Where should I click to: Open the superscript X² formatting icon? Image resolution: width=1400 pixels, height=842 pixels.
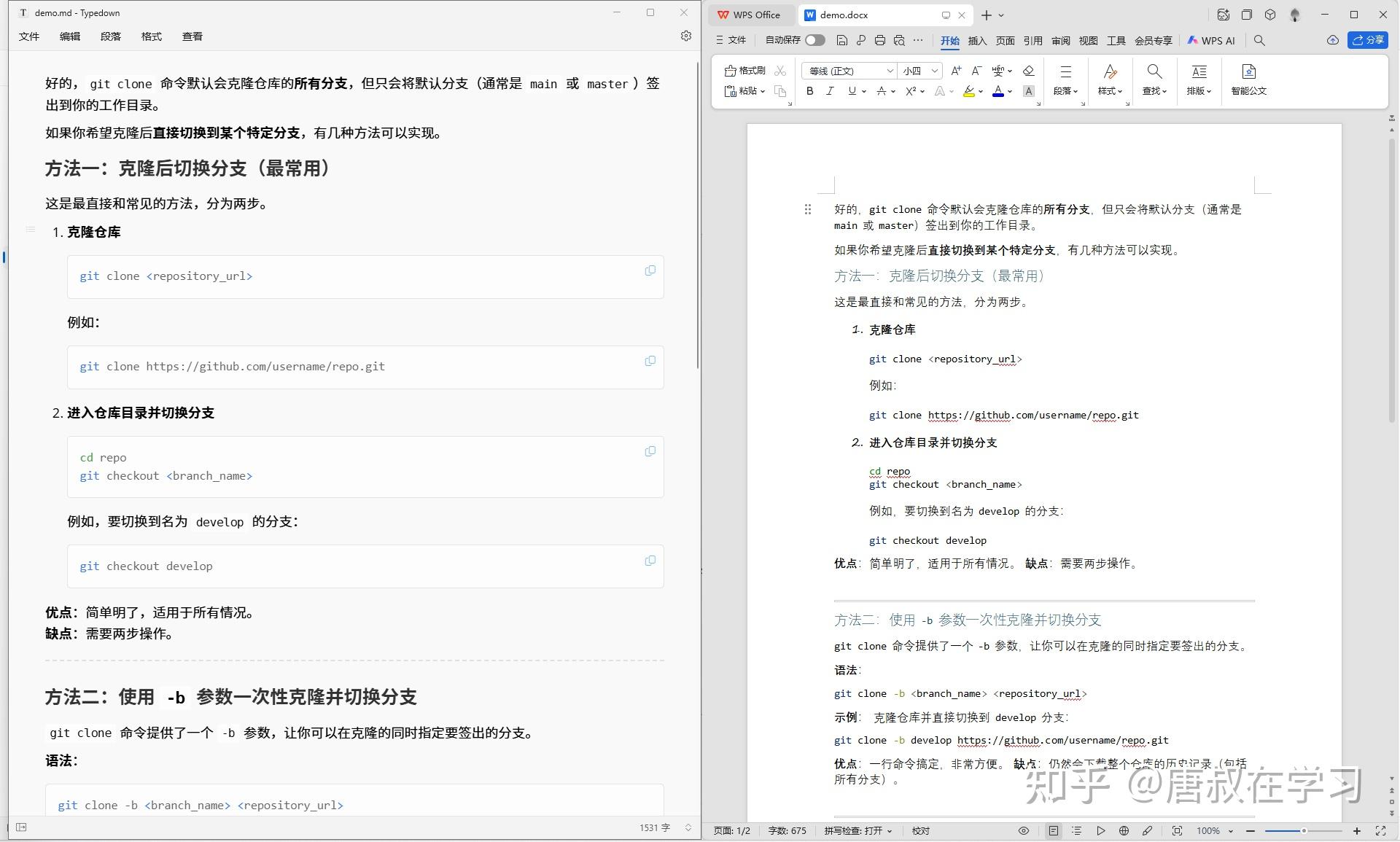[910, 91]
